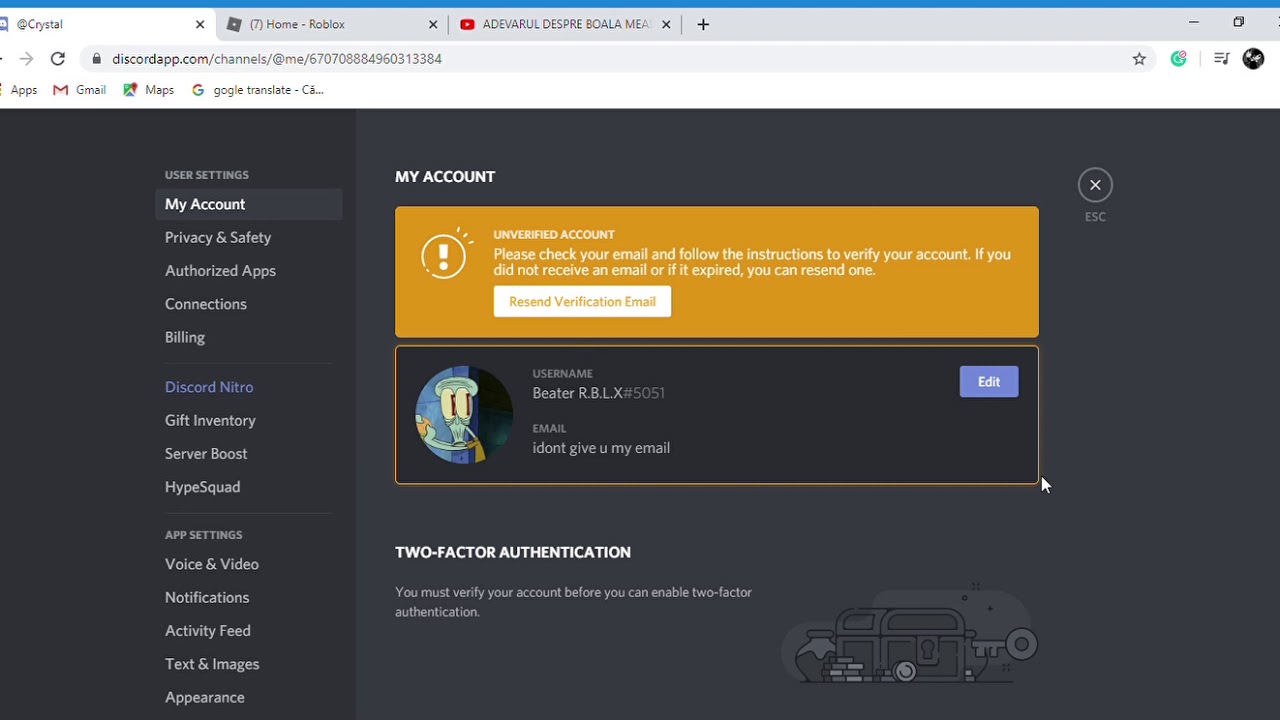Screen dimensions: 1280x720
Task: Open the Apps bookmark shortcut
Action: [19, 90]
